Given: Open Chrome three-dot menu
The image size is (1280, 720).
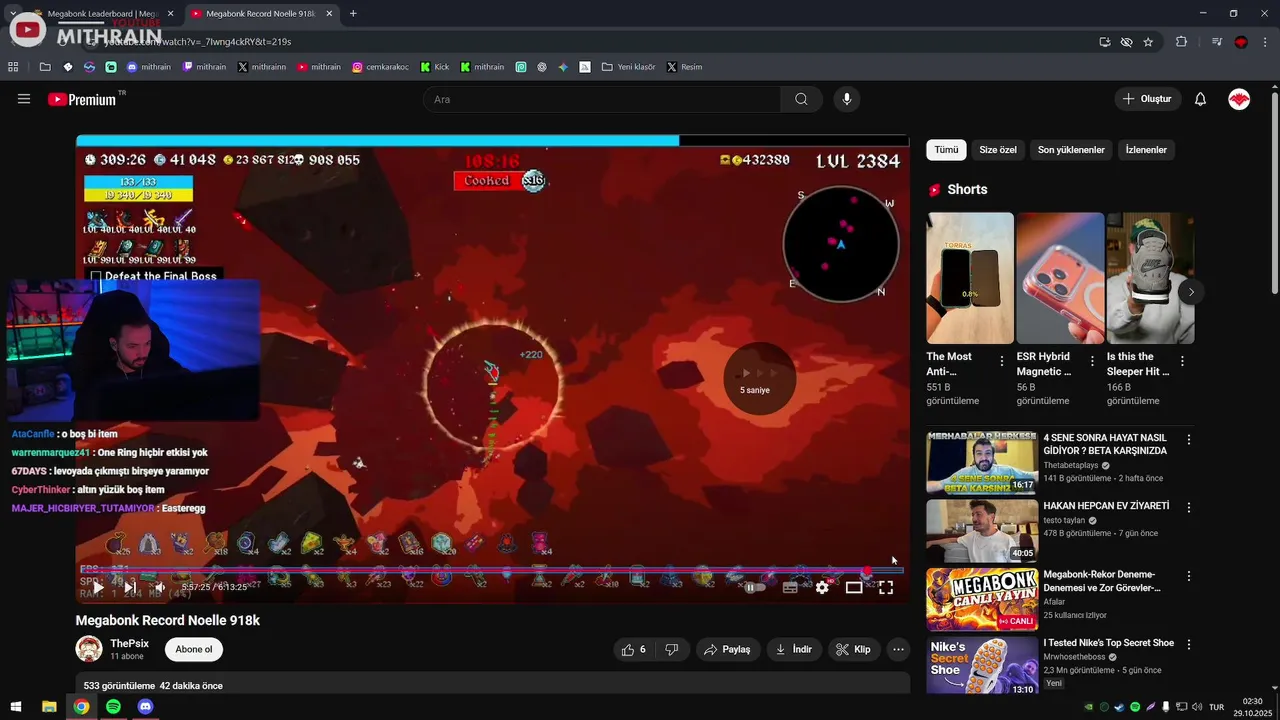Looking at the screenshot, I should (x=1266, y=42).
